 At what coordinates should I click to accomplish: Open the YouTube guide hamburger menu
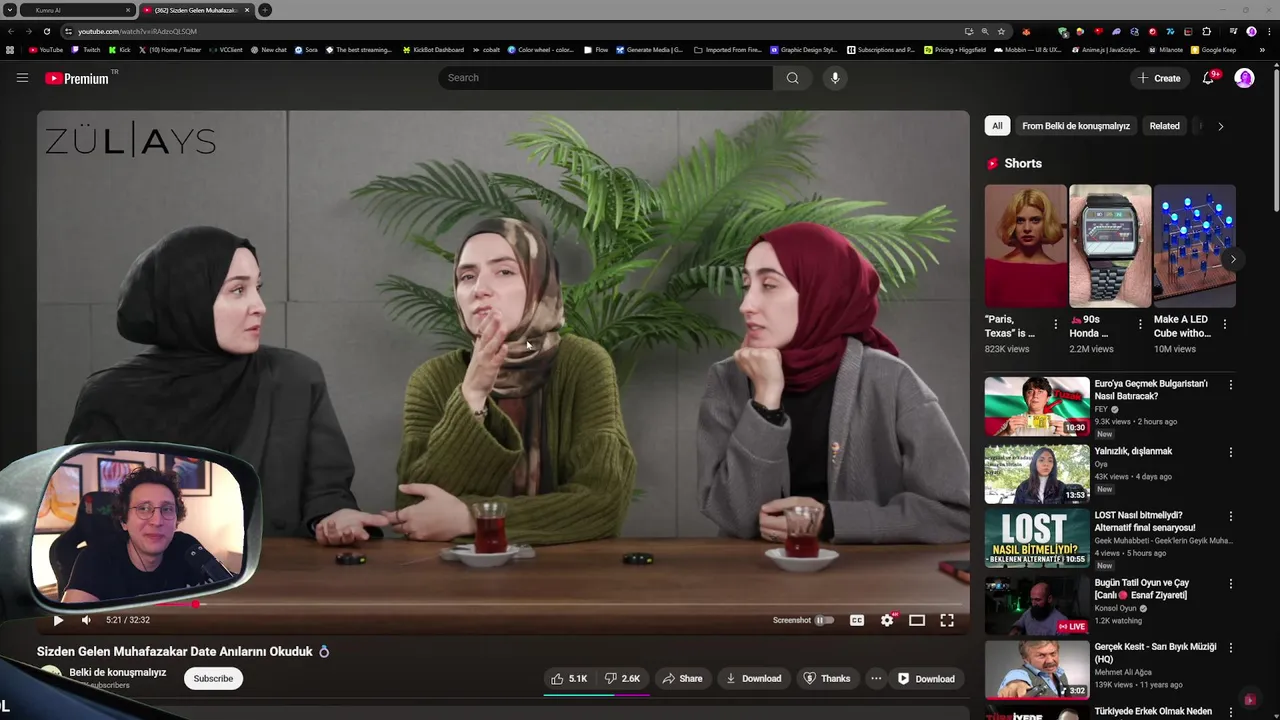[x=22, y=78]
